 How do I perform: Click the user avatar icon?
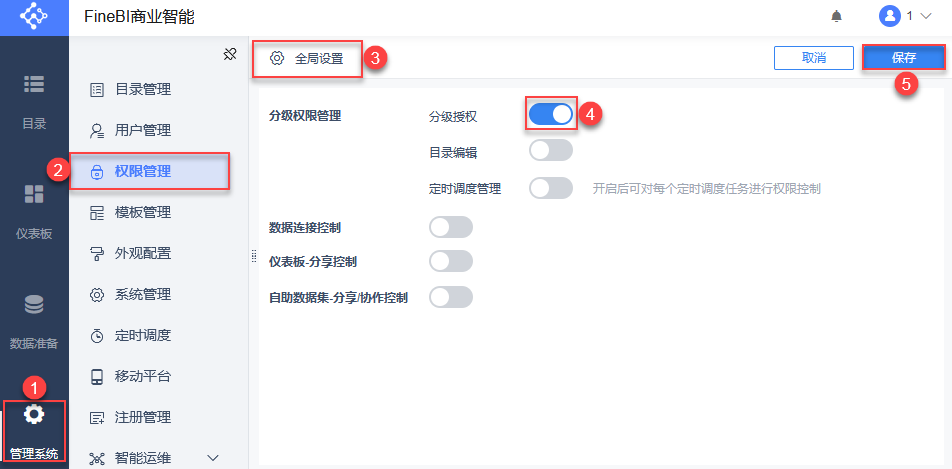889,16
